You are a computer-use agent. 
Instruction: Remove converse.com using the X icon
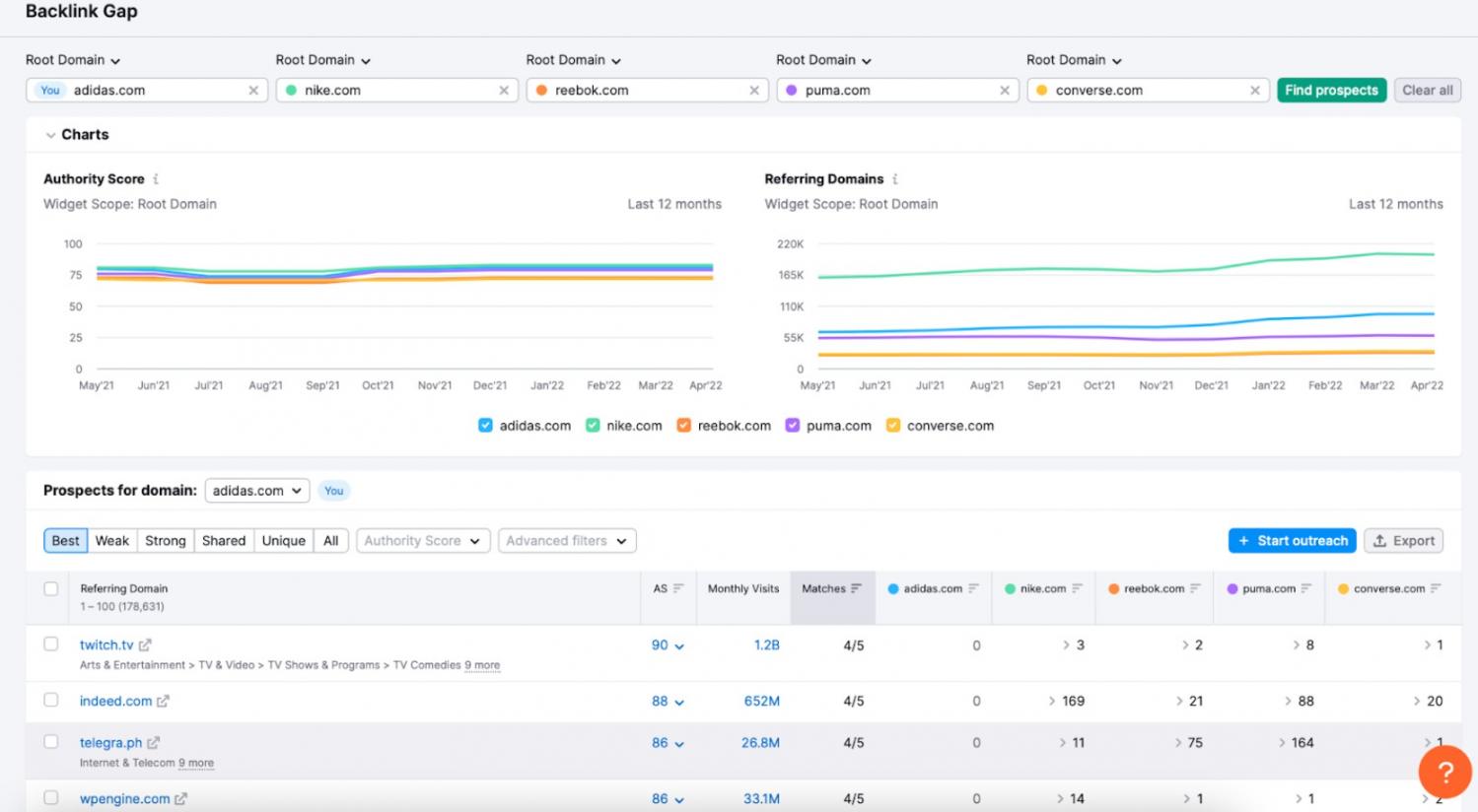(x=1255, y=91)
